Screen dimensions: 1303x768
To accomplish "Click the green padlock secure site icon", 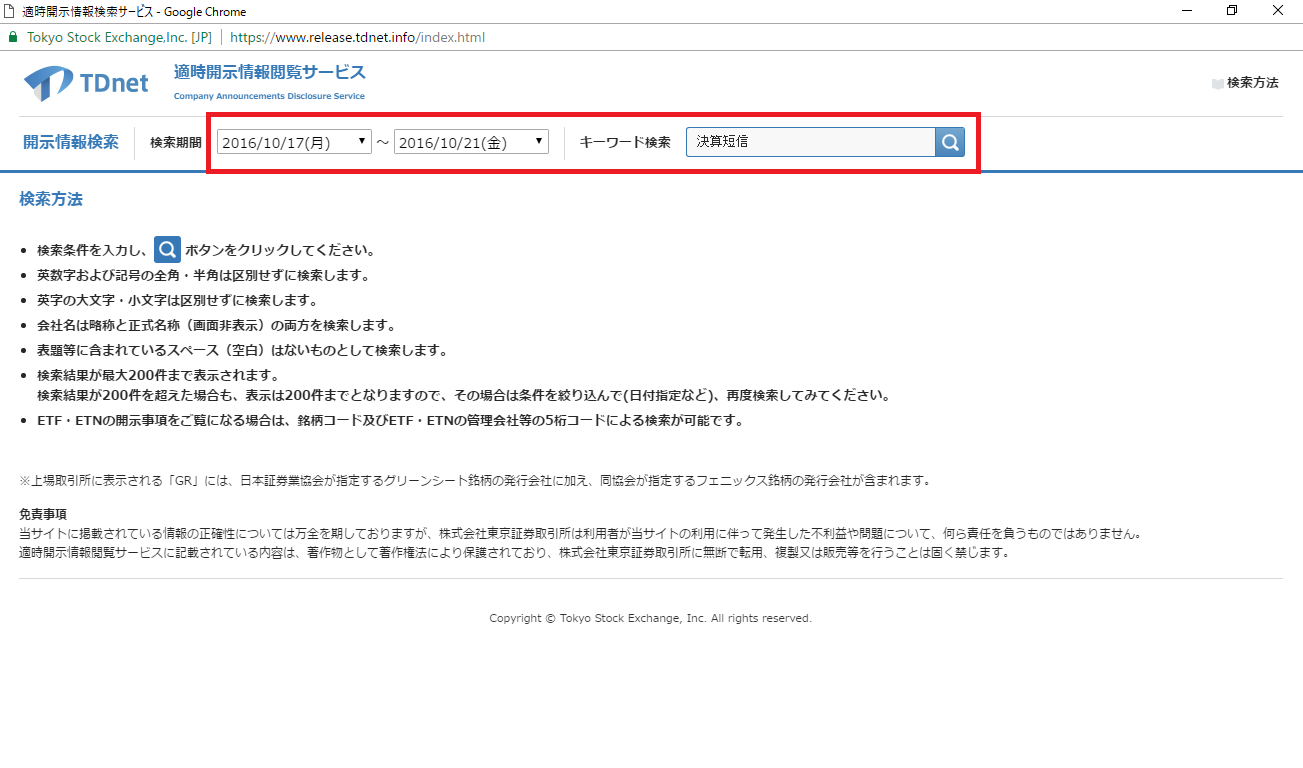I will (13, 37).
